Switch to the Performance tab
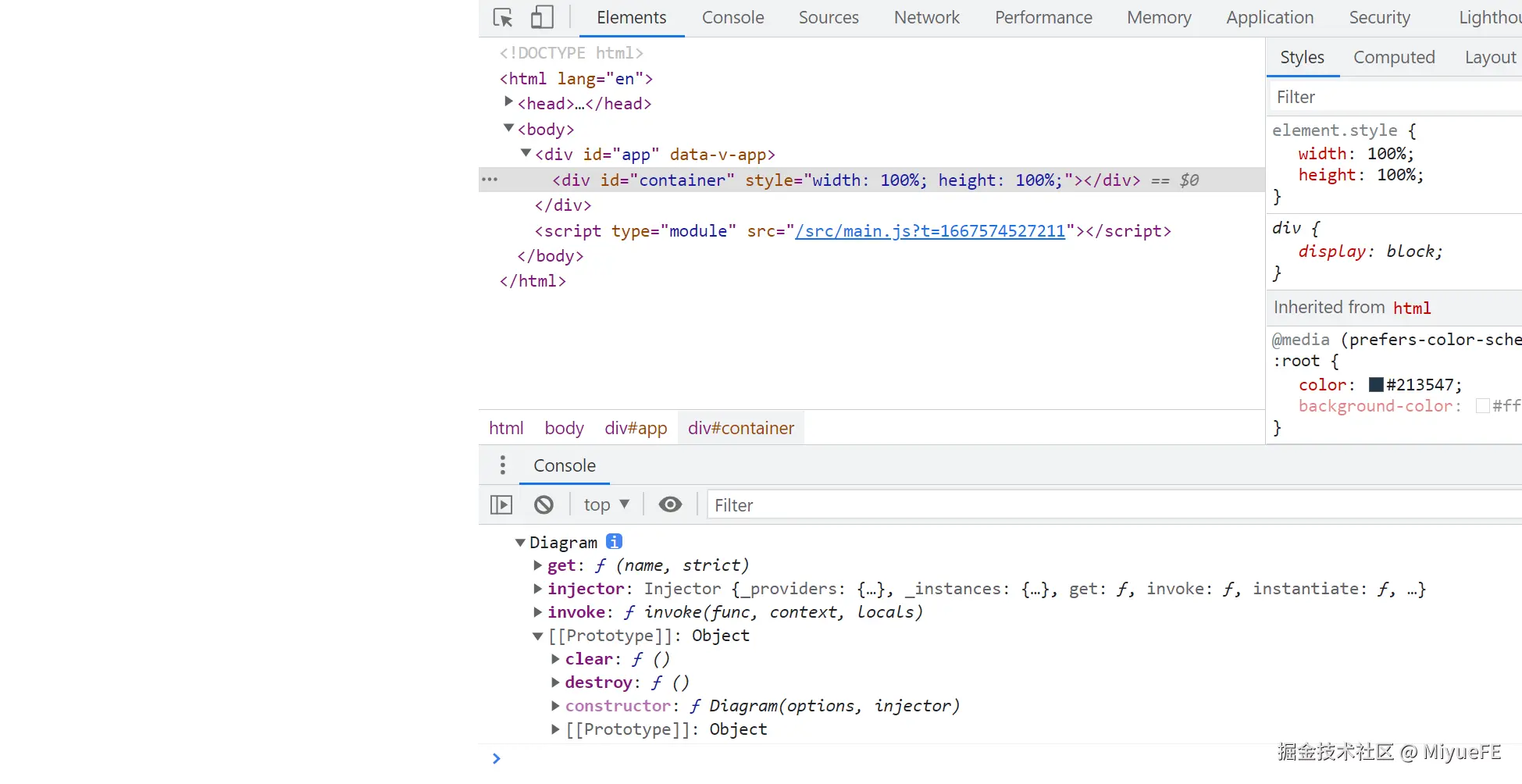Image resolution: width=1522 pixels, height=784 pixels. point(1043,17)
